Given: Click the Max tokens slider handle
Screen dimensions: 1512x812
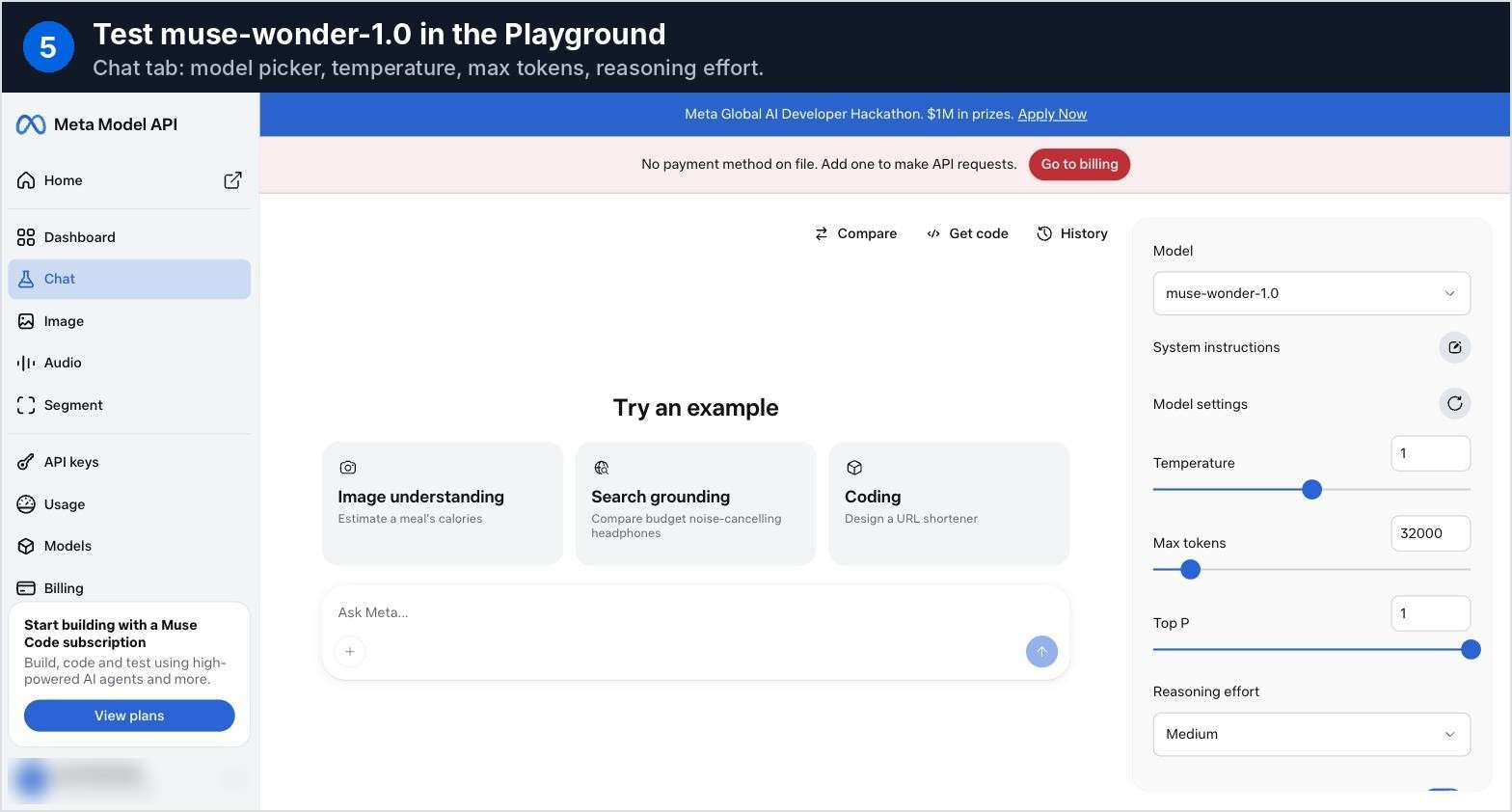Looking at the screenshot, I should click(1191, 570).
